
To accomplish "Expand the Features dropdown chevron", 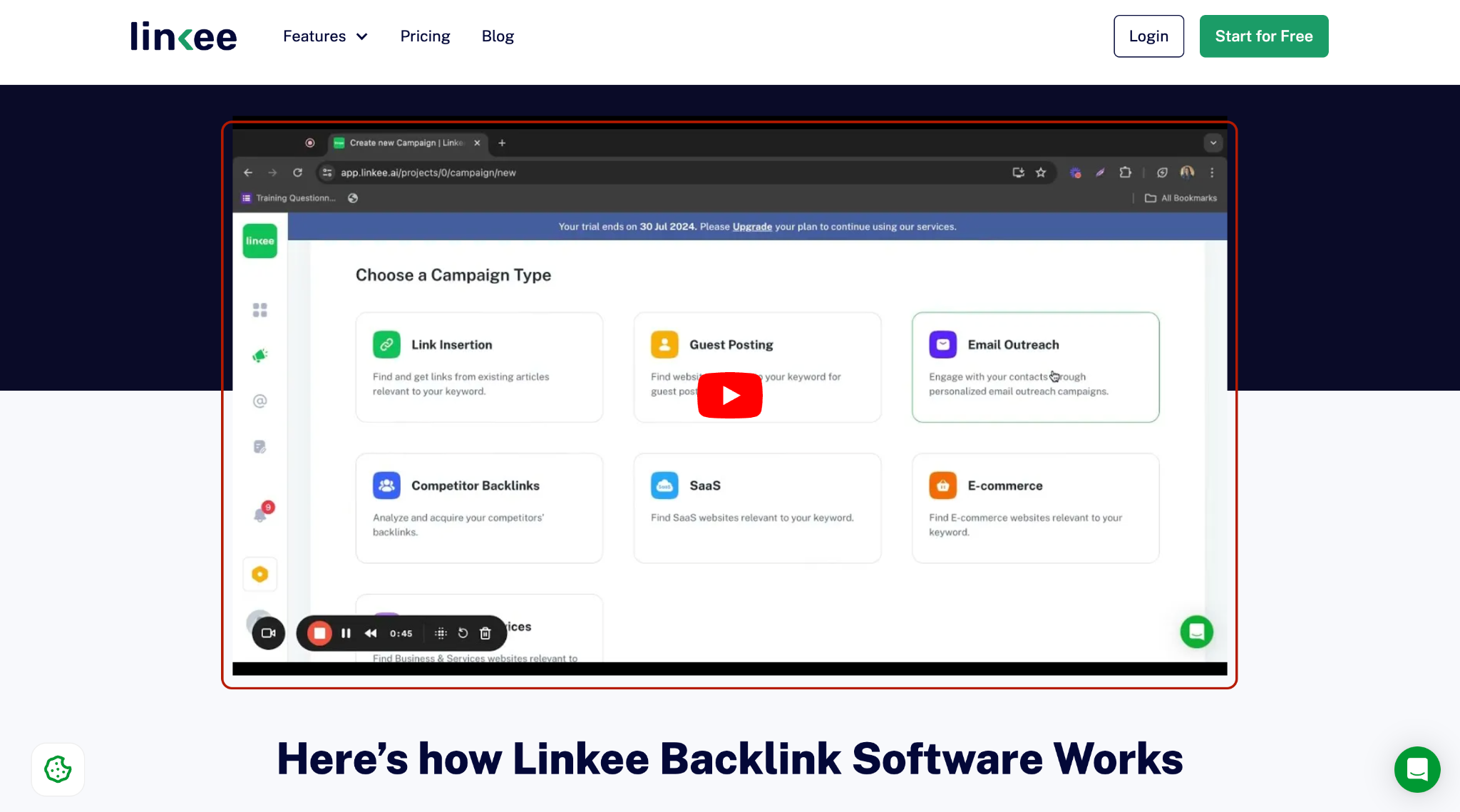I will pos(362,36).
